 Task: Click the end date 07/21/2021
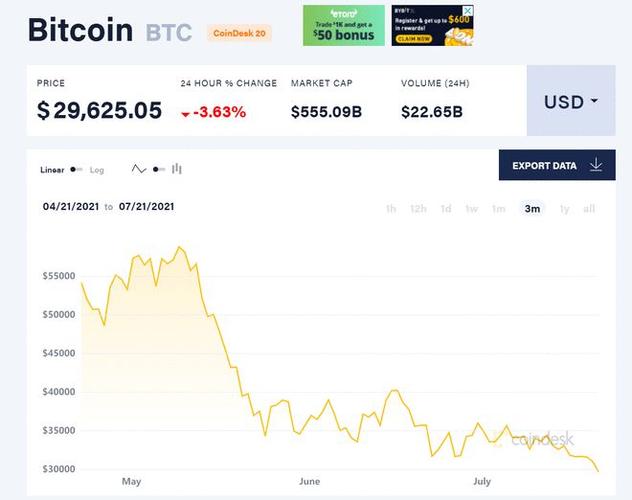[147, 207]
